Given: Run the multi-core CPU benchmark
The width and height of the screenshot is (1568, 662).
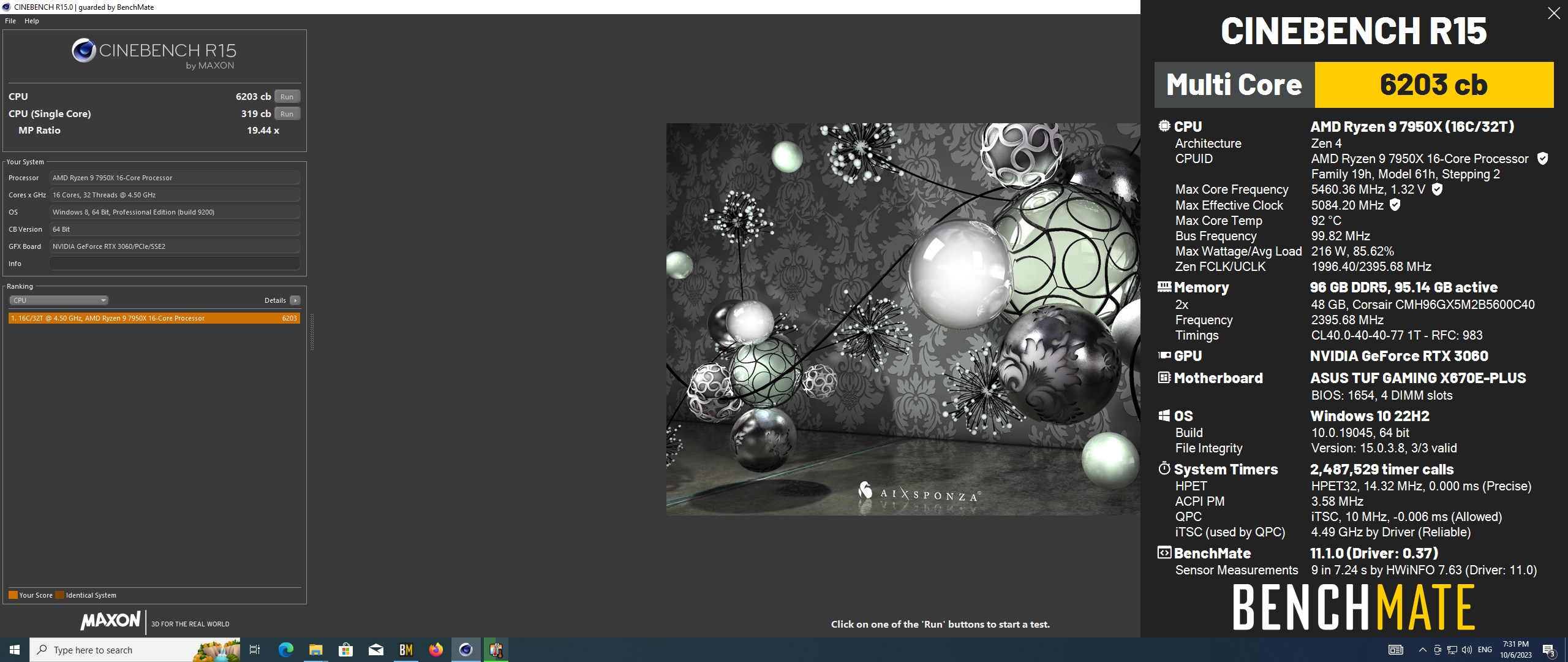Looking at the screenshot, I should click(287, 96).
